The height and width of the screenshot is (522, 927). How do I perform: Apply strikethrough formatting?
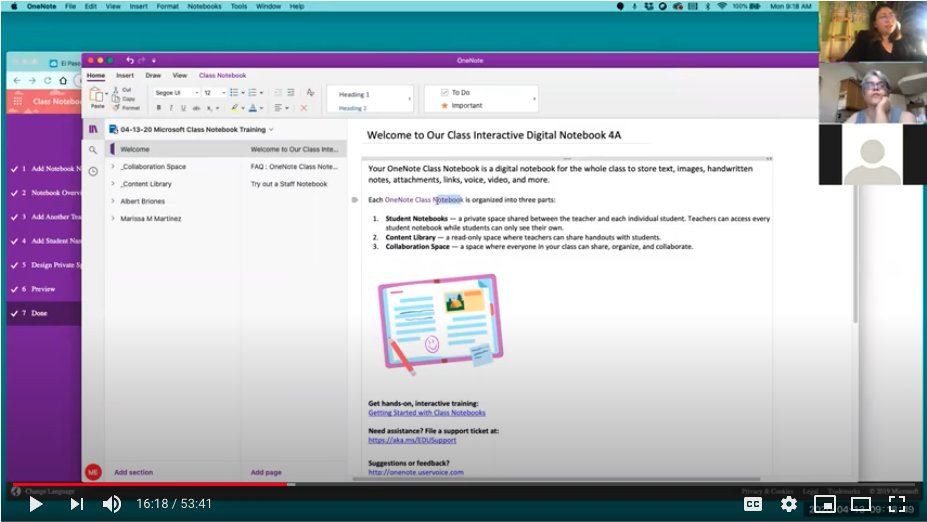[x=196, y=108]
